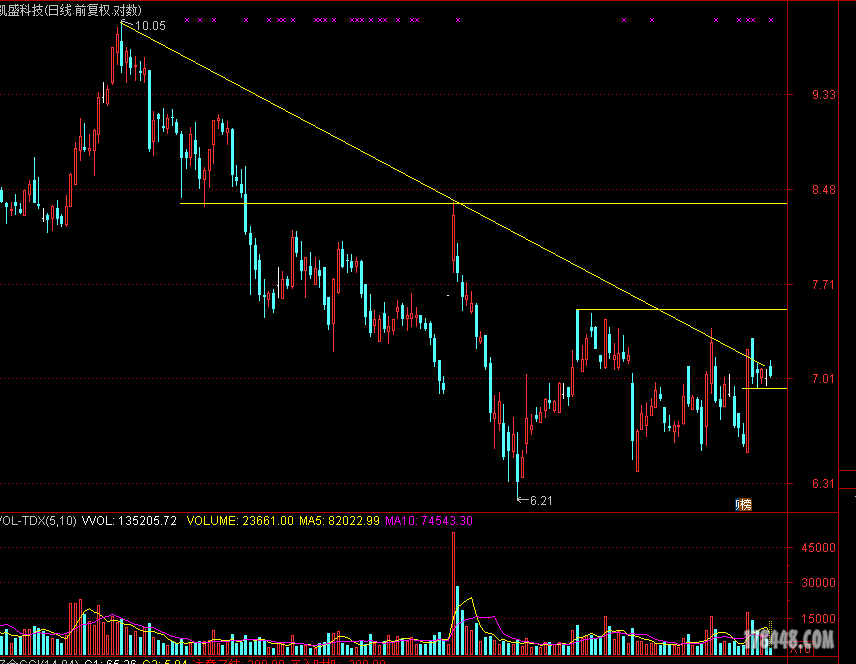
Task: Click the chart title 凯盛科技(日线.前复权.对数)
Action: [x=70, y=10]
